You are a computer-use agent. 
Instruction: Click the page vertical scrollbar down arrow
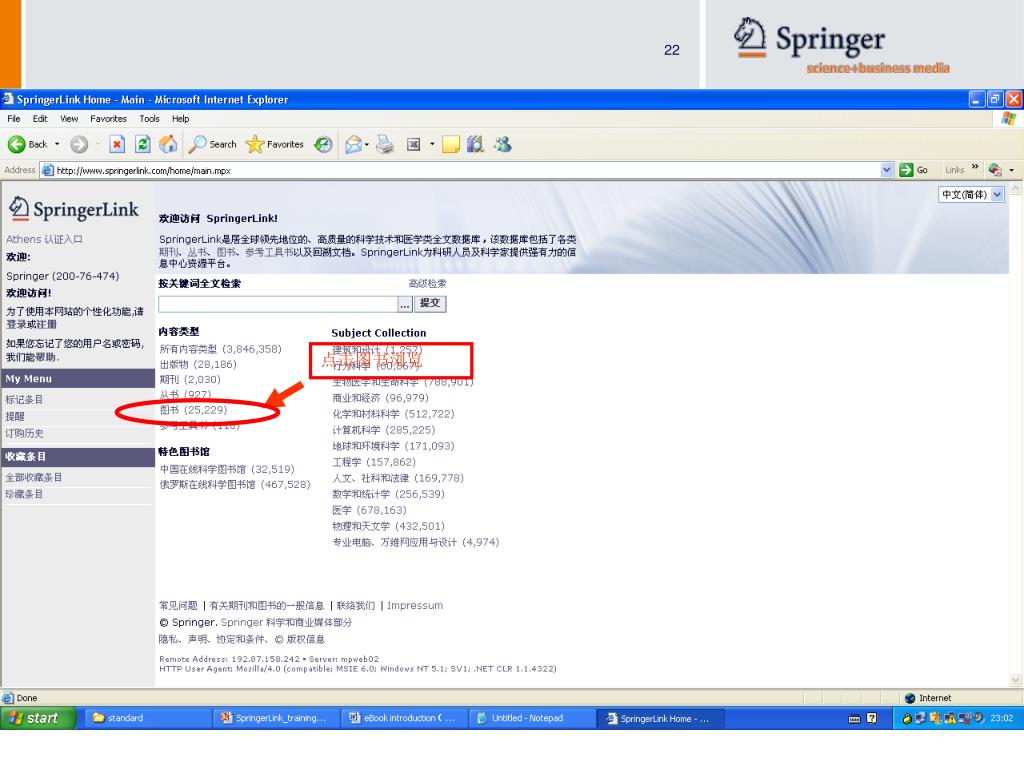[1016, 680]
